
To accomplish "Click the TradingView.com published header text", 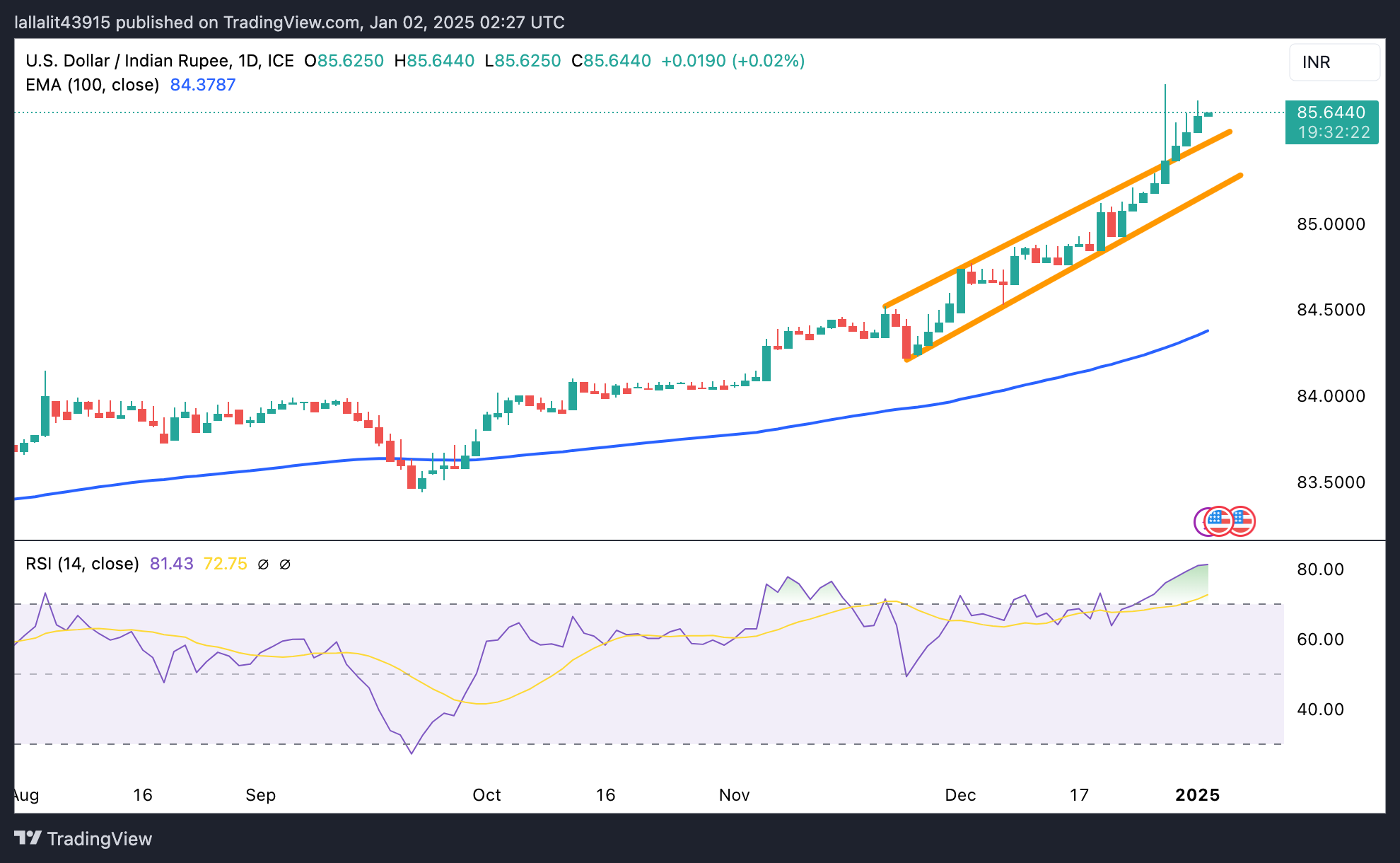I will click(x=289, y=22).
